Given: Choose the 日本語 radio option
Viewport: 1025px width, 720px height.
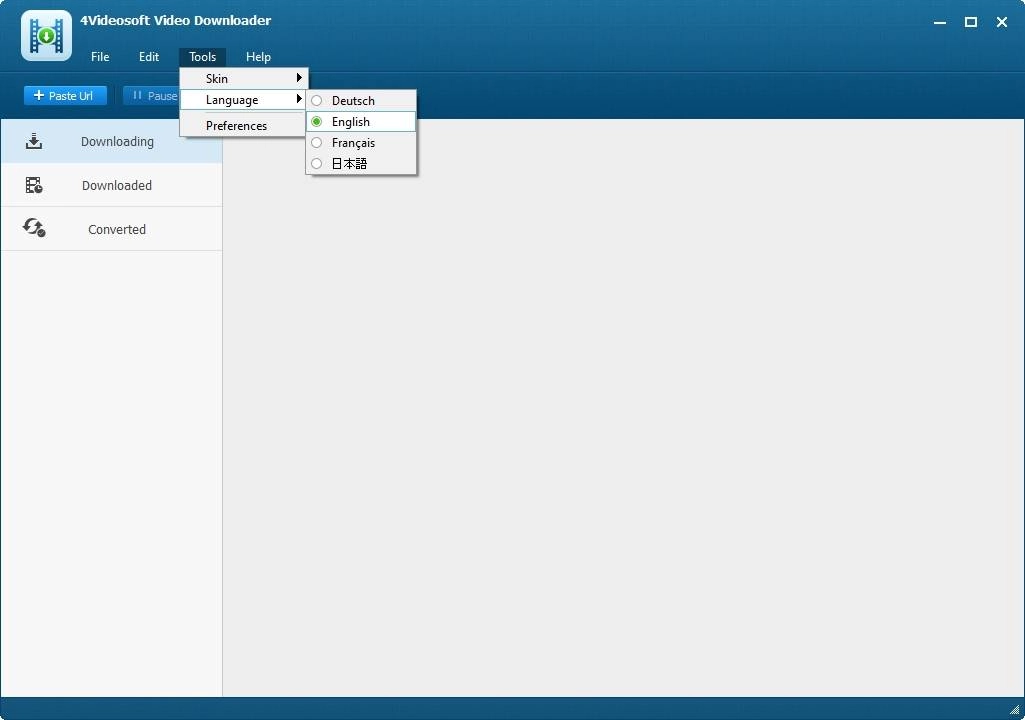Looking at the screenshot, I should tap(316, 163).
